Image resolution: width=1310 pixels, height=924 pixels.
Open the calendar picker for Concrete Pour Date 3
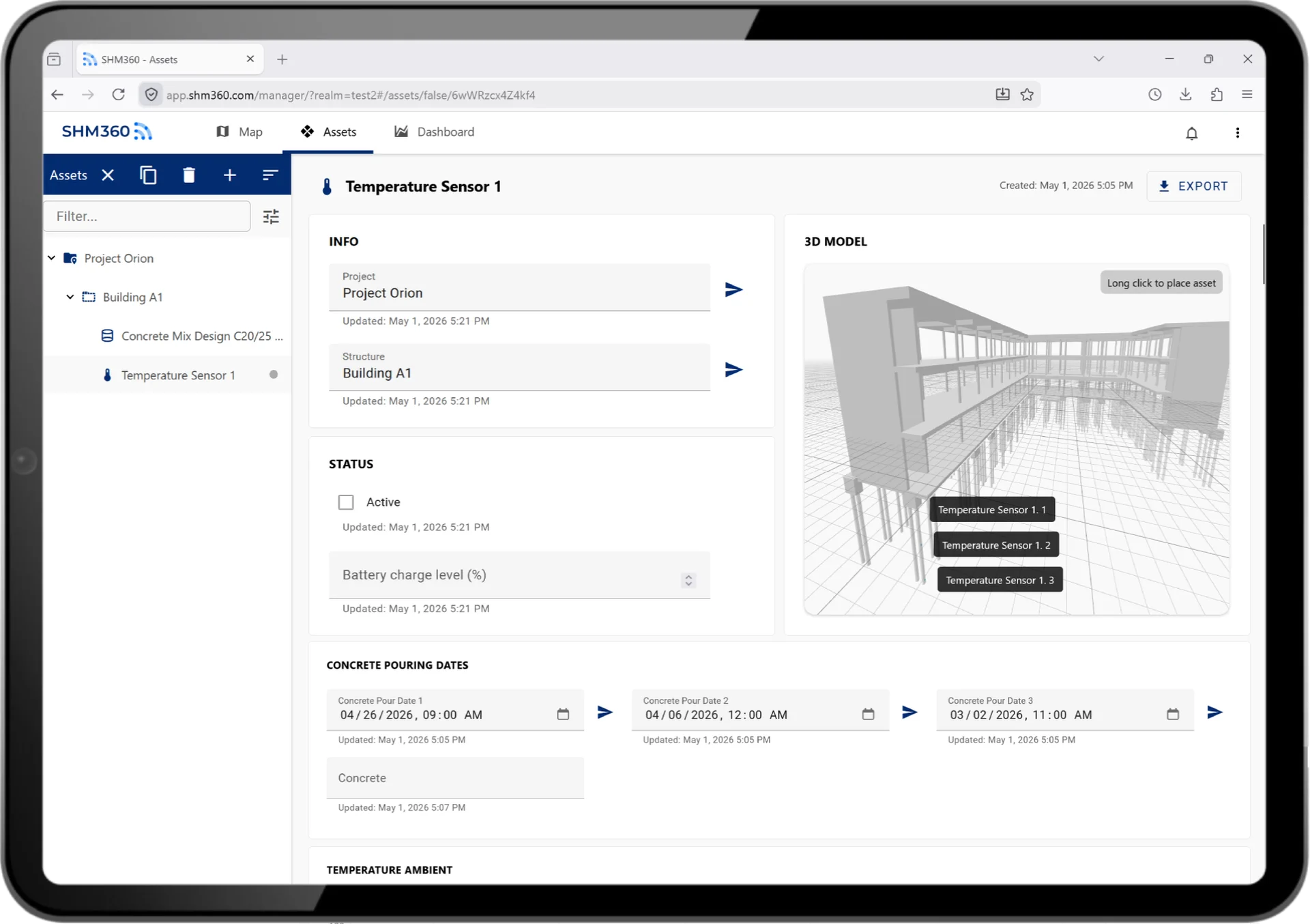coord(1173,714)
